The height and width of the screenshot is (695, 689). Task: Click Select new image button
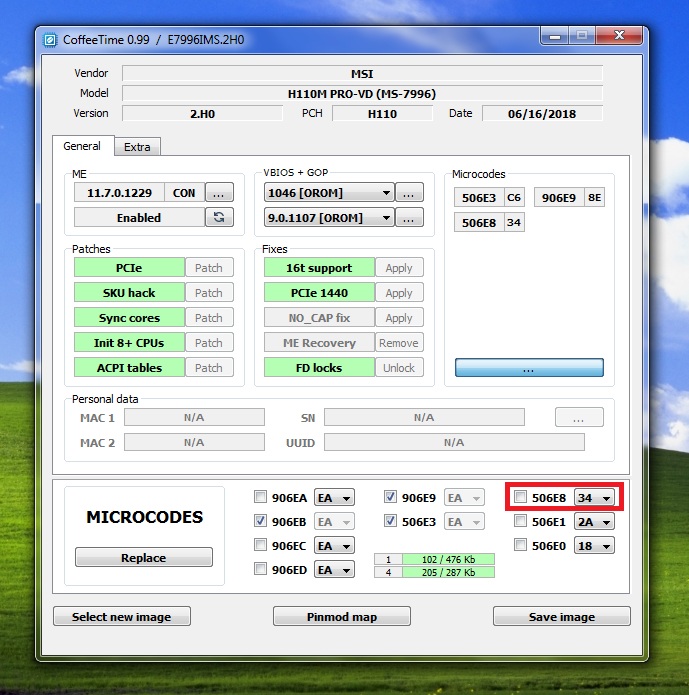pyautogui.click(x=121, y=617)
